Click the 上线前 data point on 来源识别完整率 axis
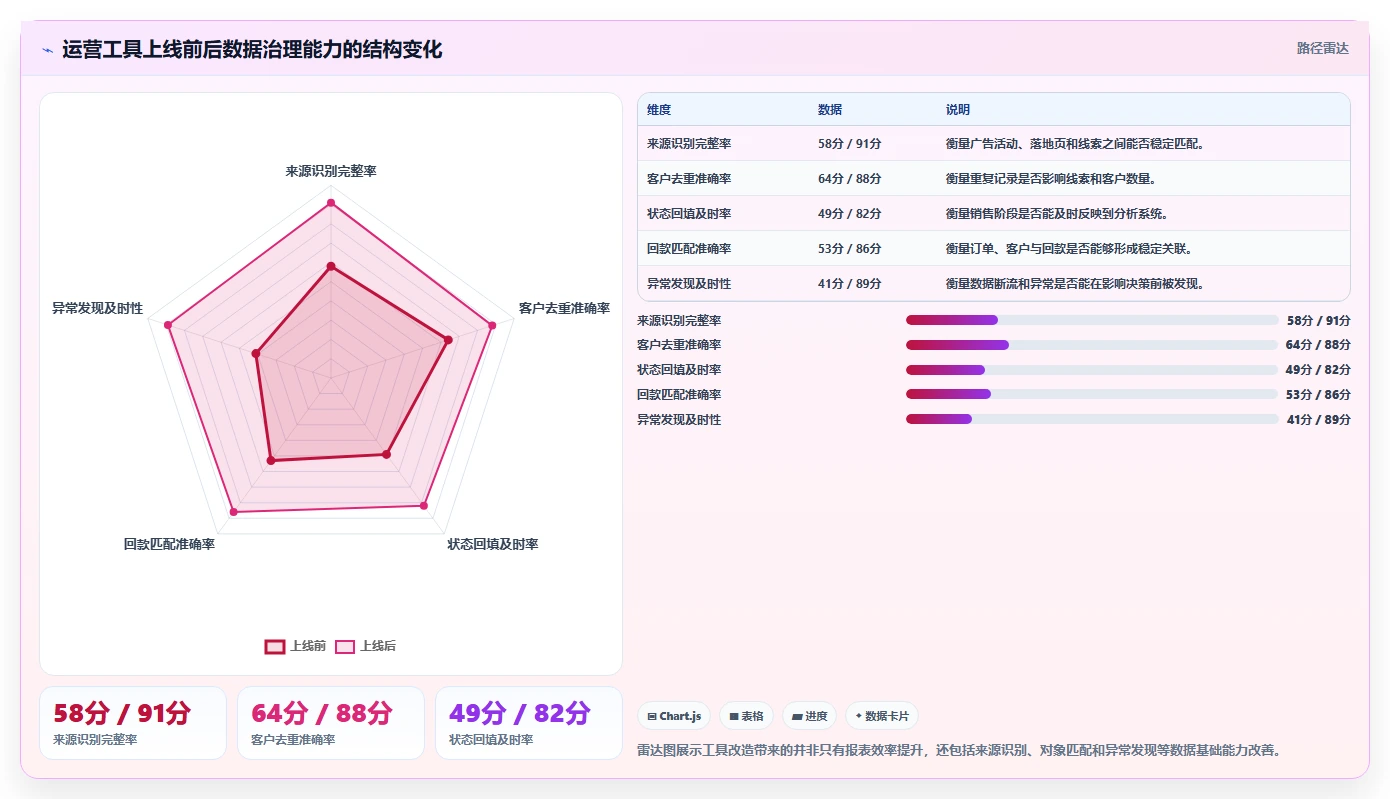Image resolution: width=1390 pixels, height=799 pixels. [x=331, y=266]
